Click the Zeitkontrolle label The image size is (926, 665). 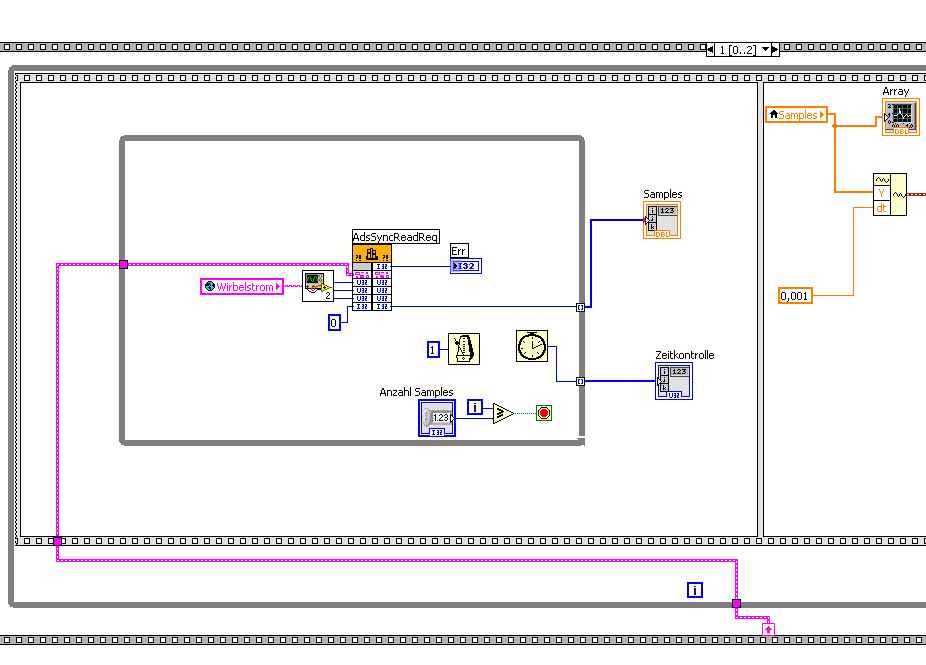(x=684, y=355)
